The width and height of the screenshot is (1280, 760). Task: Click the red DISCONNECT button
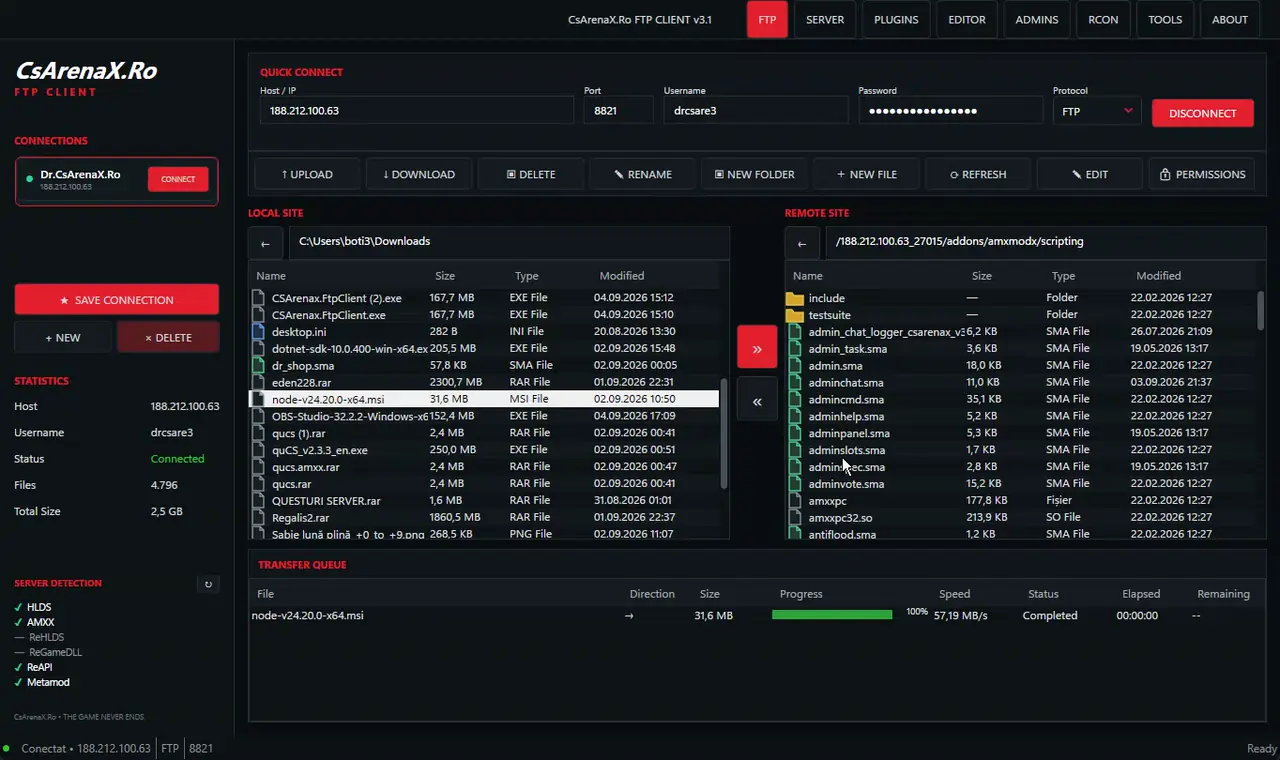(x=1203, y=113)
